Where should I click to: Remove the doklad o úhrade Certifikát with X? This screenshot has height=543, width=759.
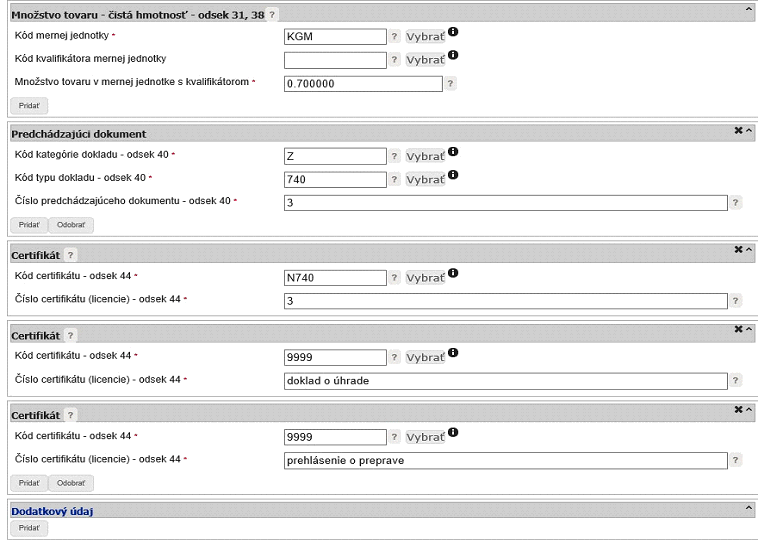click(738, 329)
